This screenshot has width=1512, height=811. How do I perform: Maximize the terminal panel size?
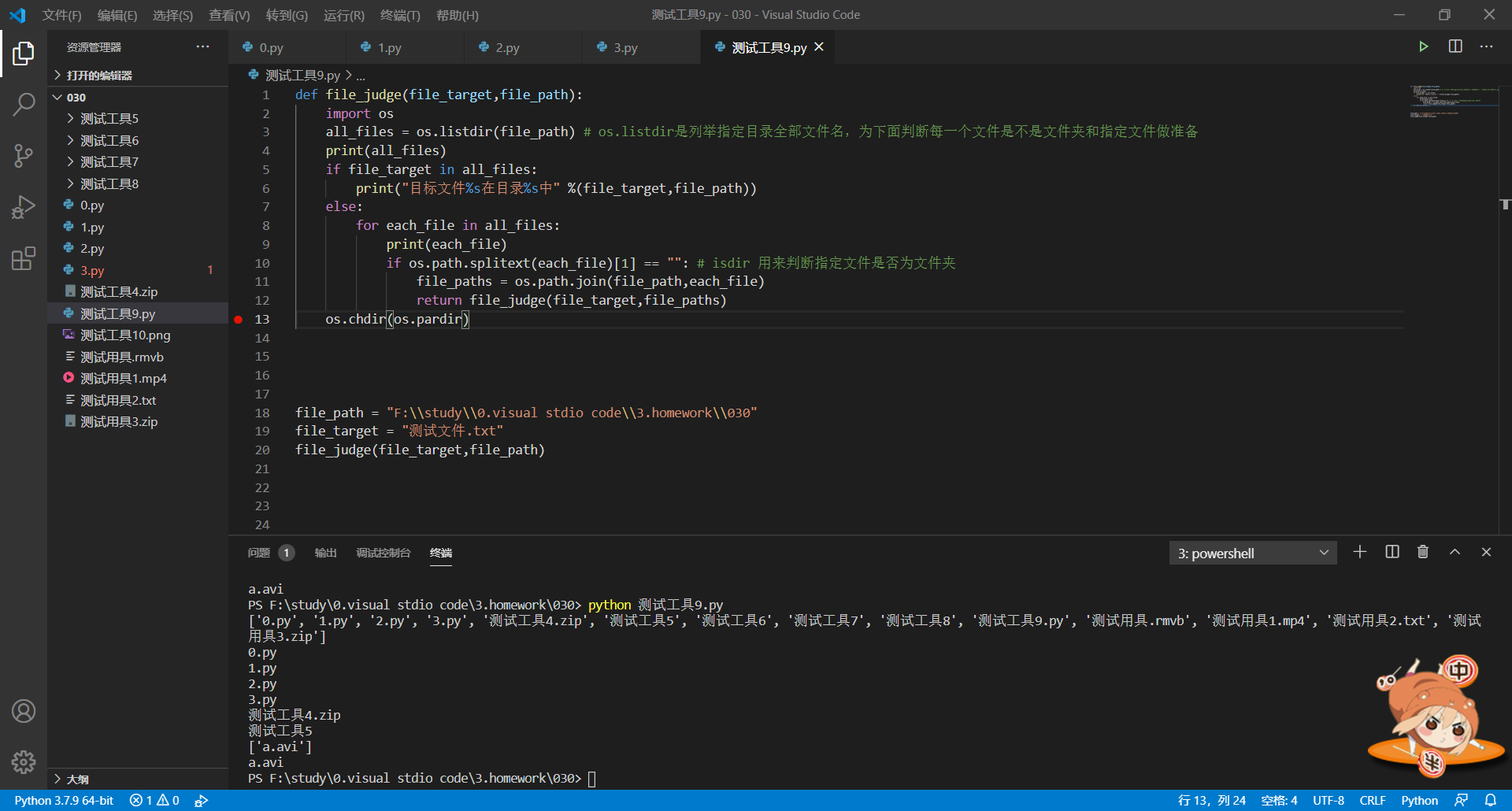pos(1455,552)
